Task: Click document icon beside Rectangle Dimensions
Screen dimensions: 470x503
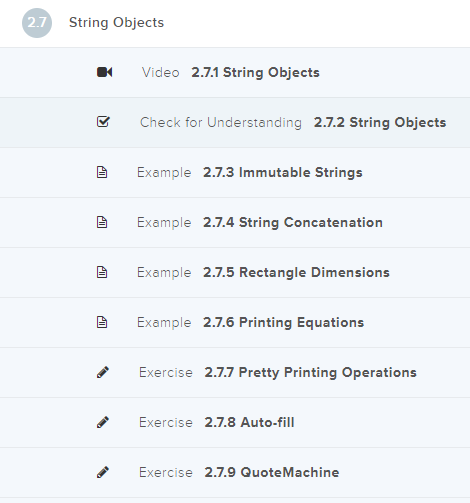Action: click(102, 272)
